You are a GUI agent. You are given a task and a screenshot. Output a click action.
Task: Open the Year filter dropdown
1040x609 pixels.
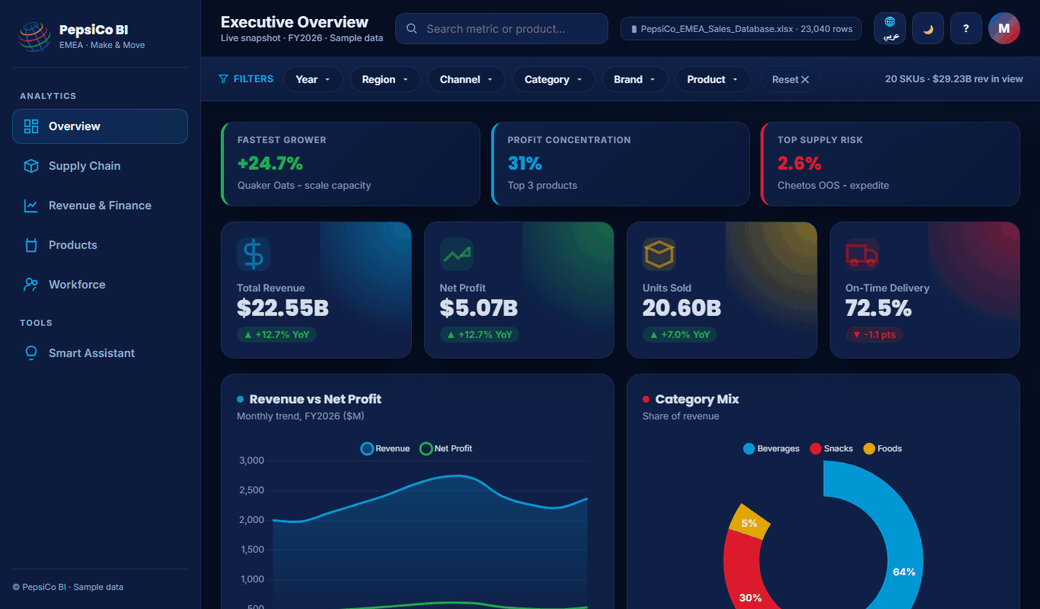coord(313,79)
